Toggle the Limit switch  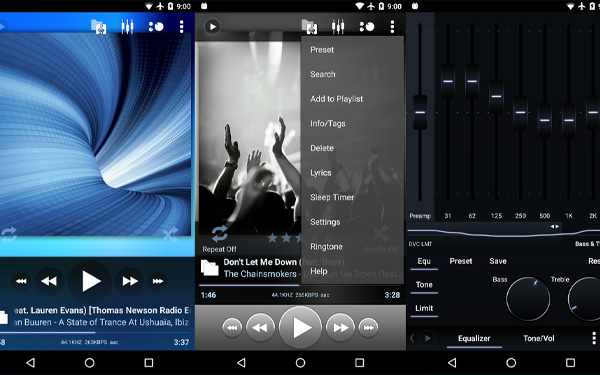click(424, 309)
